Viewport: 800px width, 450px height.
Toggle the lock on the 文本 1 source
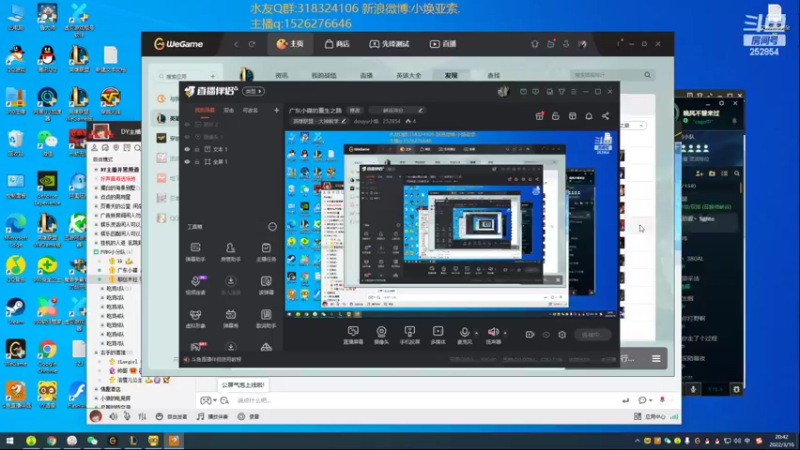(197, 149)
